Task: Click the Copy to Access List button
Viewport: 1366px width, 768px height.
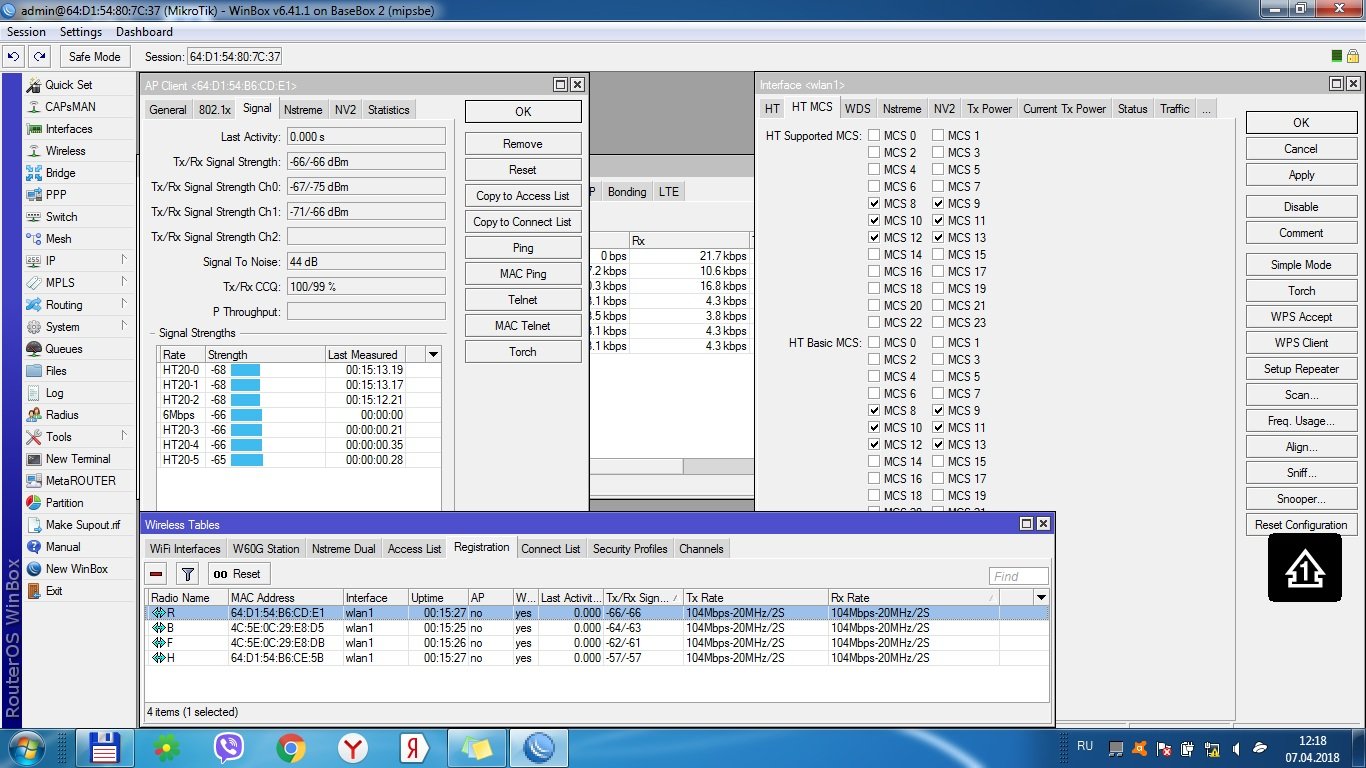Action: click(522, 196)
